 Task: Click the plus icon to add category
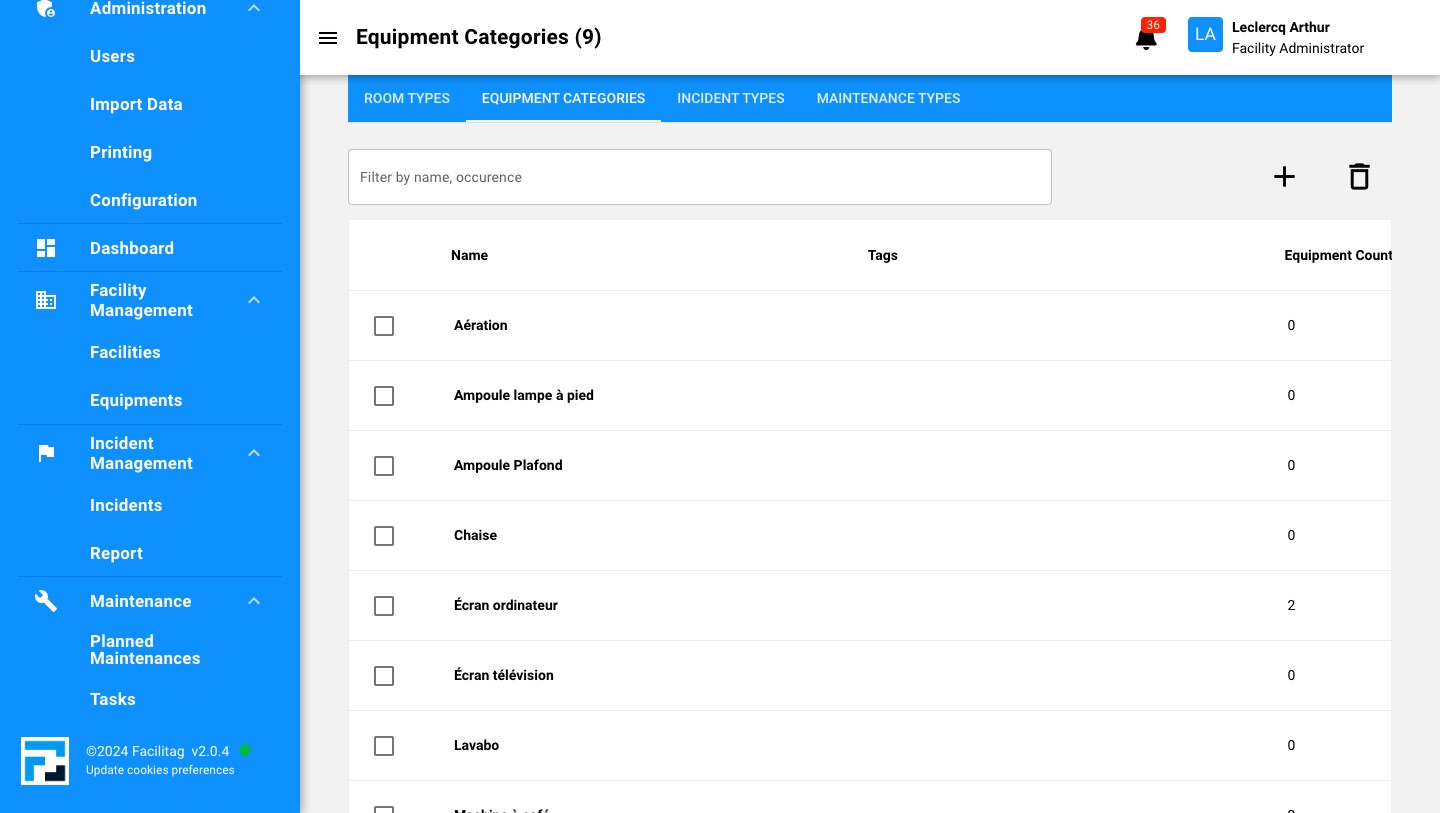(x=1284, y=177)
